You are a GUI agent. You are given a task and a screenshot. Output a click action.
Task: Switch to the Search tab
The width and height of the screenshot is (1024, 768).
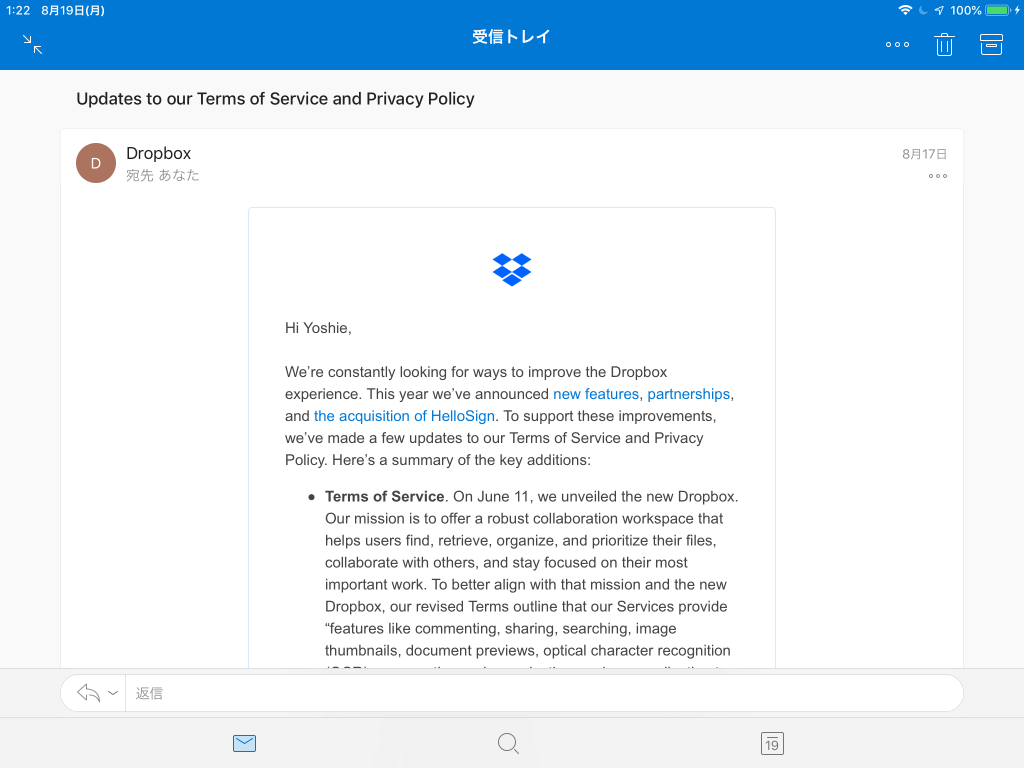508,743
